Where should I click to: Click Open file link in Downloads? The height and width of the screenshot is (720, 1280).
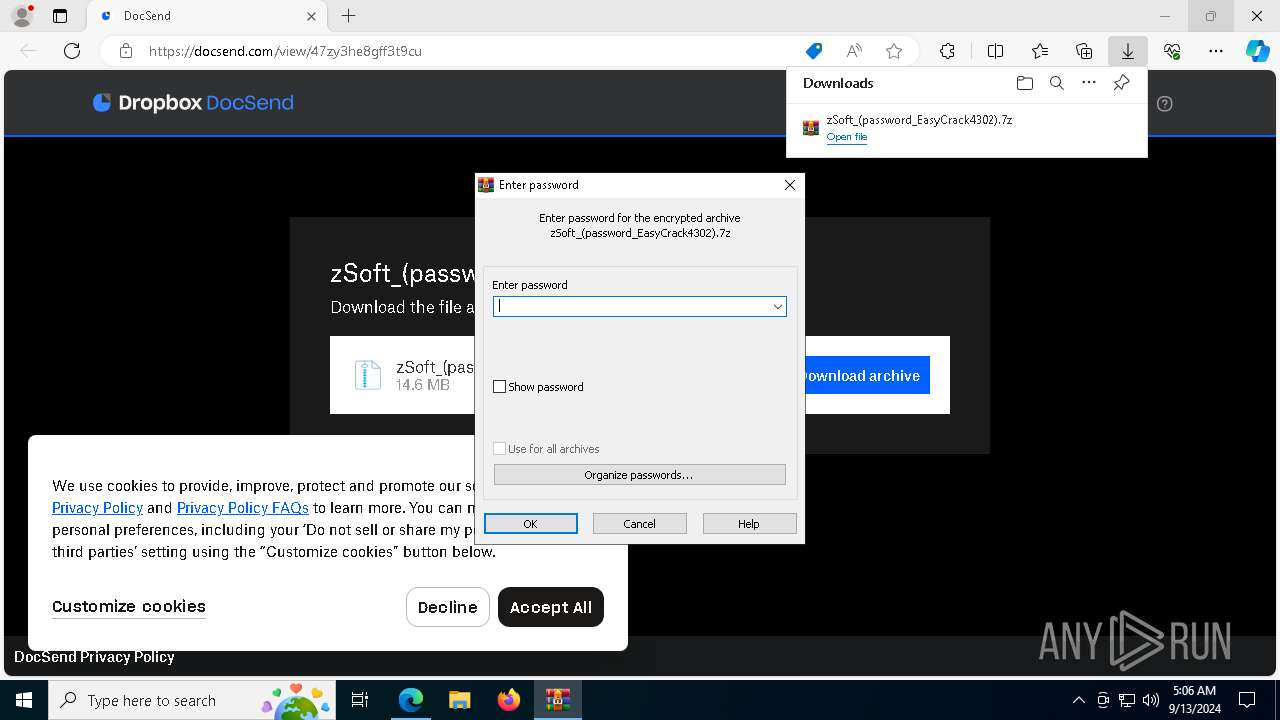point(846,137)
